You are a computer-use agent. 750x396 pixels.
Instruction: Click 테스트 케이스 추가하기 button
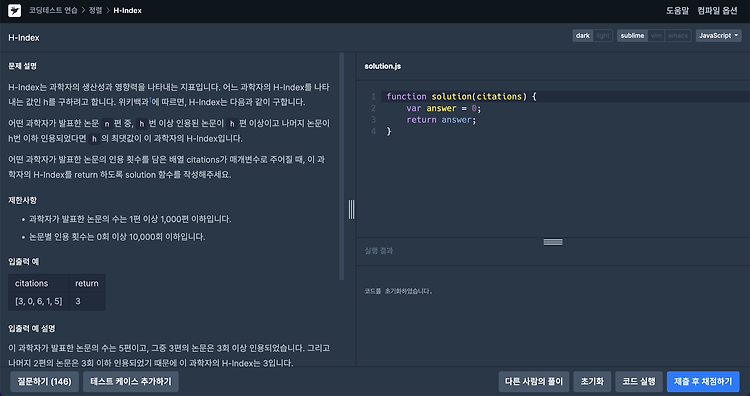point(131,382)
